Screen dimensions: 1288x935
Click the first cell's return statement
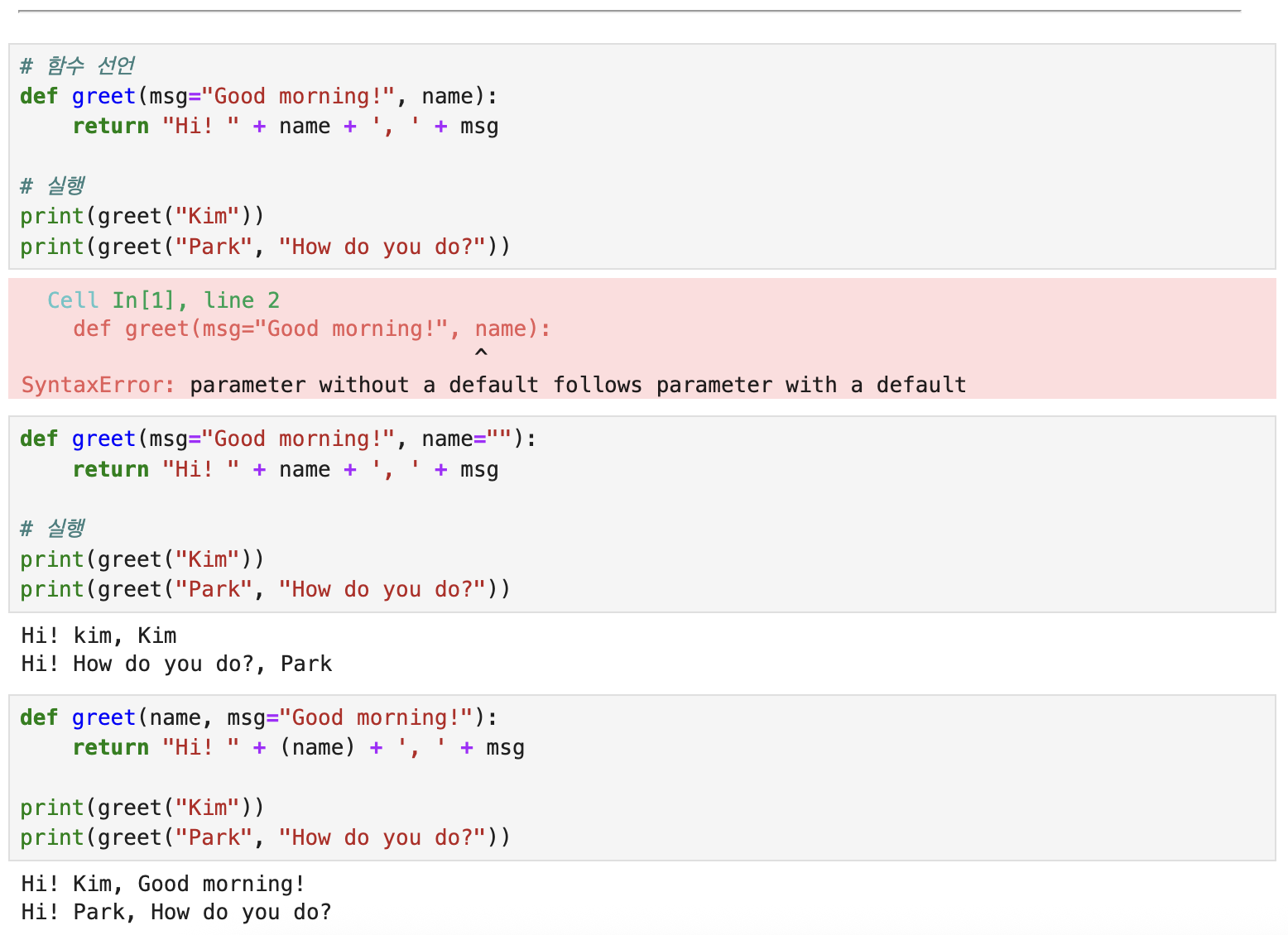[286, 127]
